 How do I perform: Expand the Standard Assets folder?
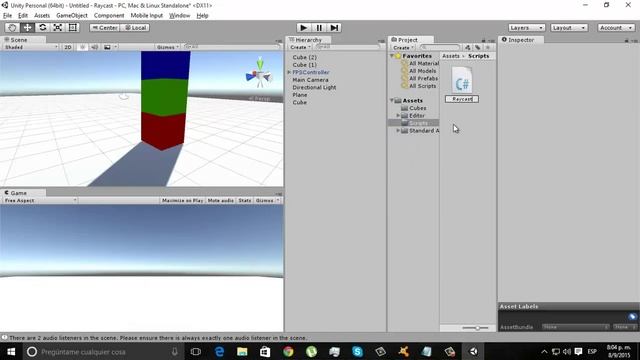click(x=398, y=131)
